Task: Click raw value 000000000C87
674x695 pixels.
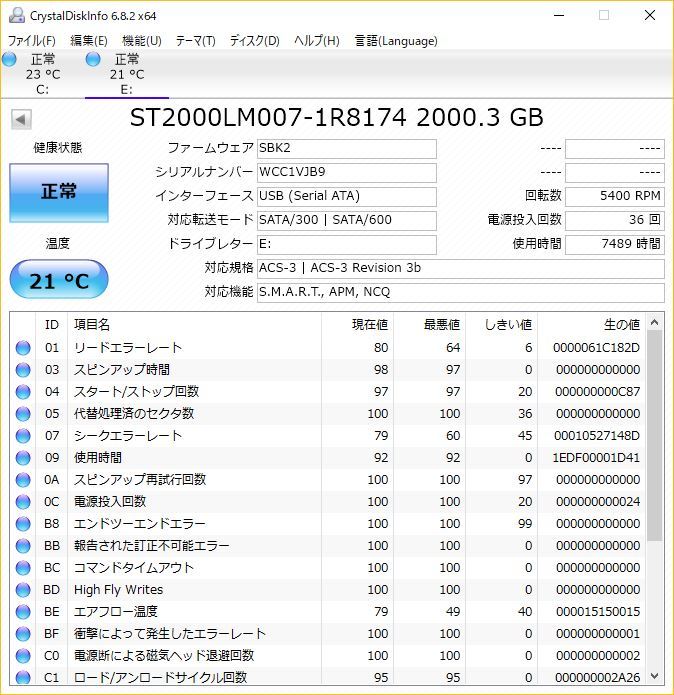Action: 597,392
